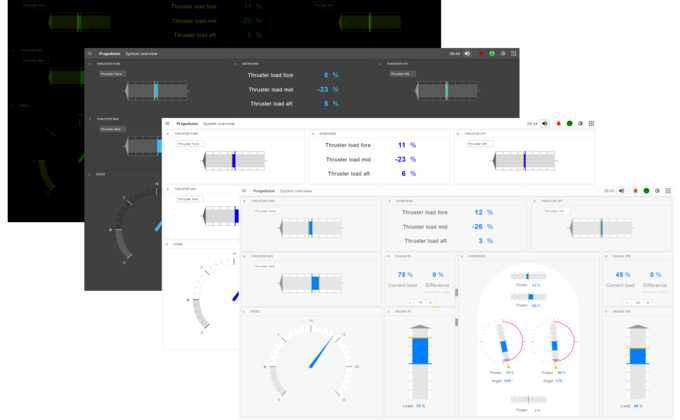
Task: Open the hamburger menu in the front light window
Action: (x=245, y=190)
